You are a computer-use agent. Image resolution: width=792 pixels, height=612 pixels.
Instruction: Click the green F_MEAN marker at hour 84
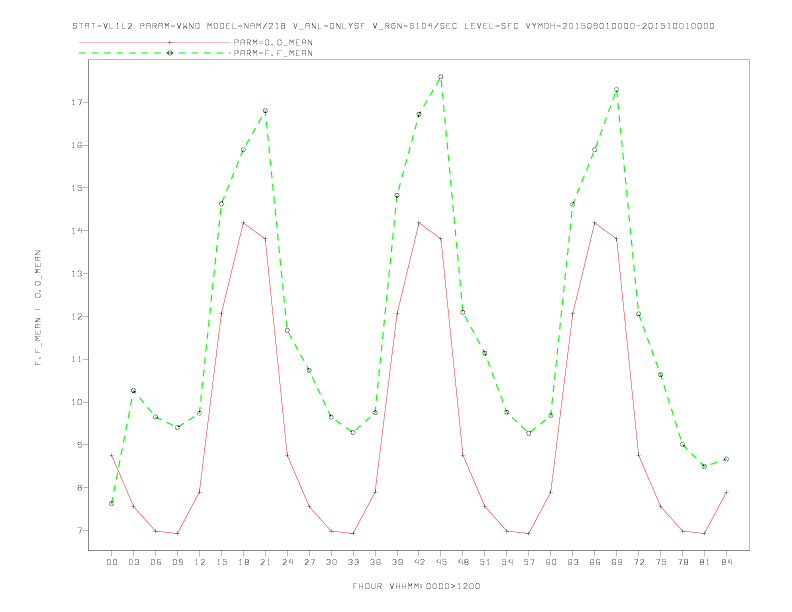[726, 459]
